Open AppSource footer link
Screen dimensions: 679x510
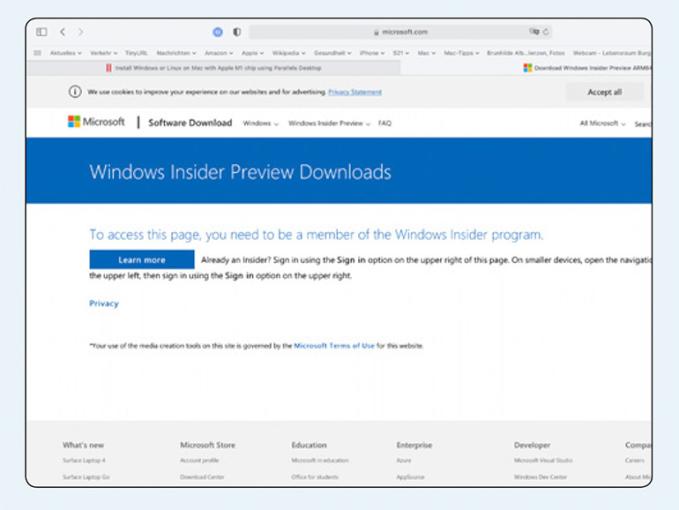point(411,477)
